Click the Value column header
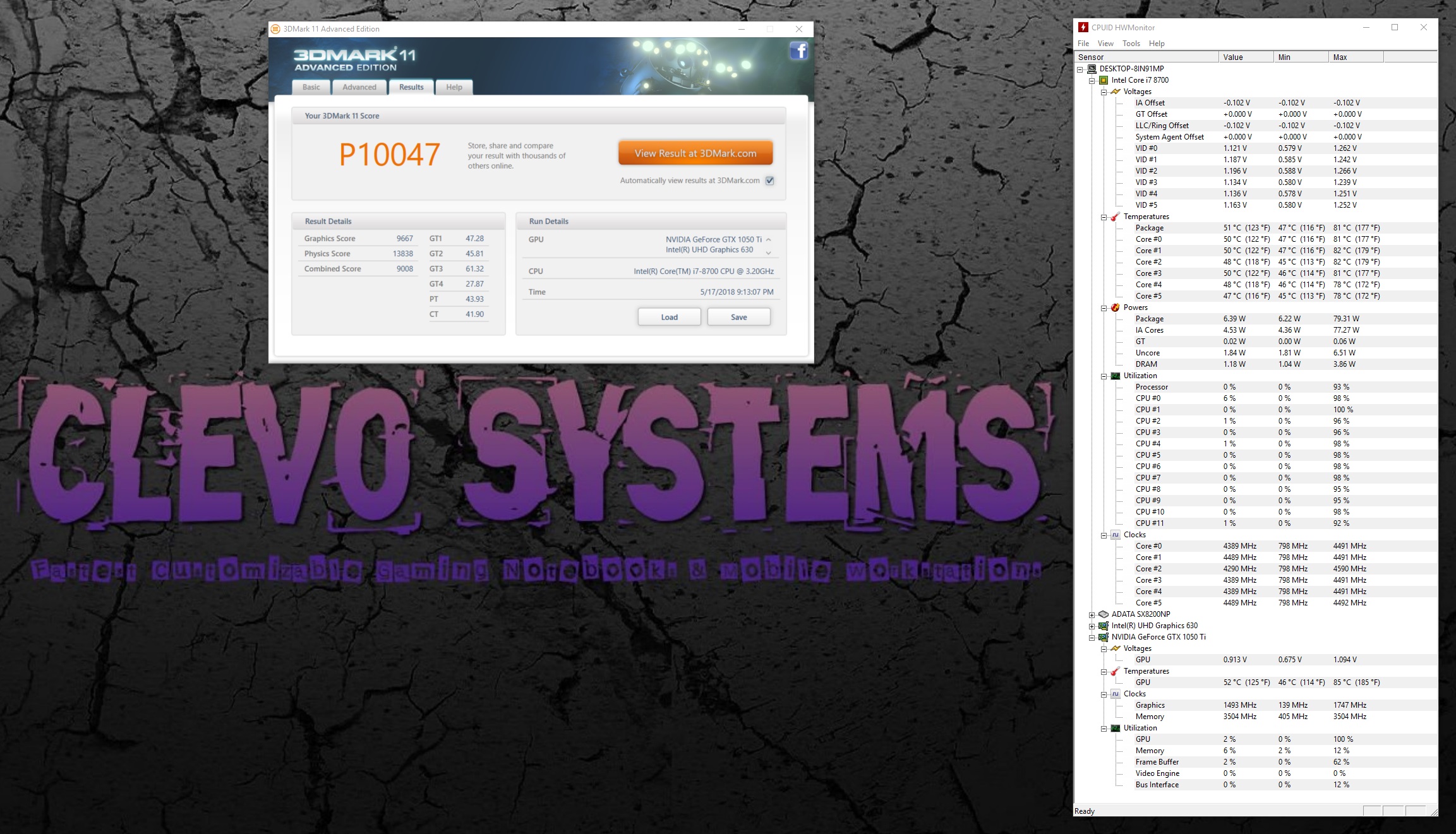Viewport: 1456px width, 834px height. 1246,57
